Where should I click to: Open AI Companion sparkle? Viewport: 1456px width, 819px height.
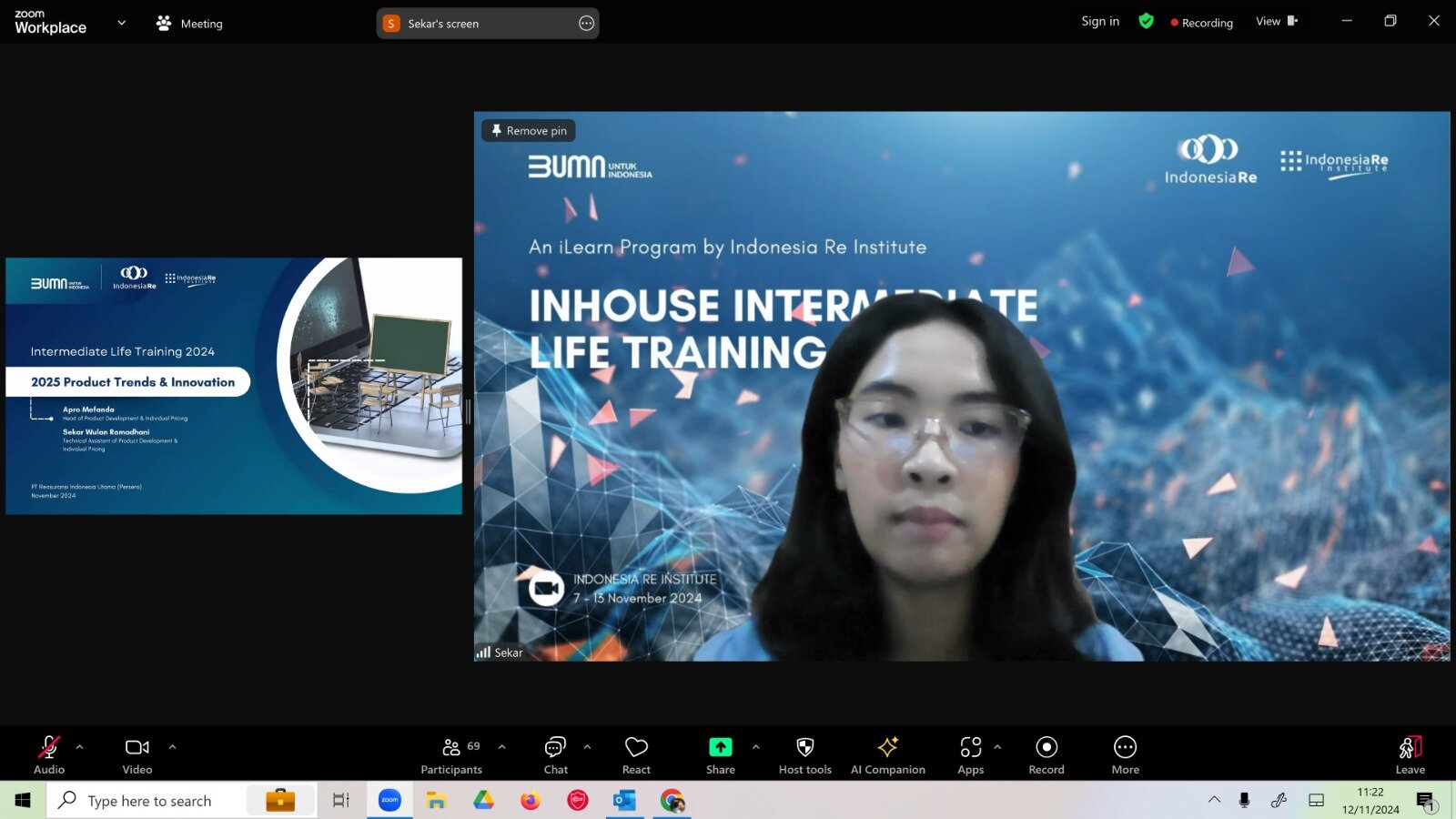point(888,754)
